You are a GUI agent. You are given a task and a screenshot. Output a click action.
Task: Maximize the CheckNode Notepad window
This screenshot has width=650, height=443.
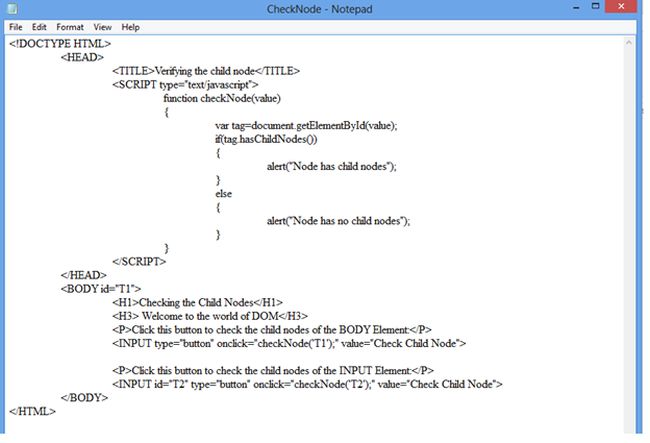tap(595, 6)
